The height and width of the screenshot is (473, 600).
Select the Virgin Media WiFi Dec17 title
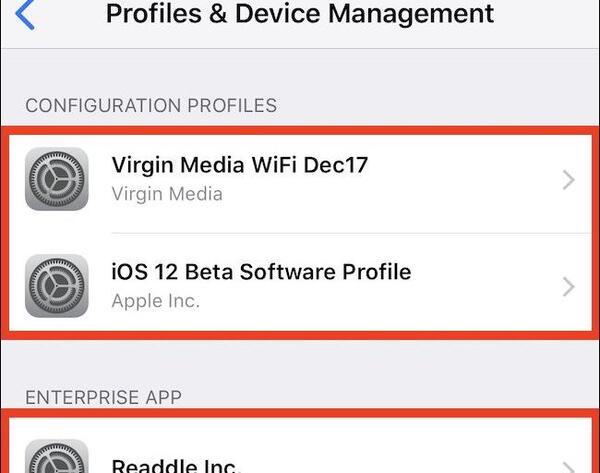coord(240,165)
